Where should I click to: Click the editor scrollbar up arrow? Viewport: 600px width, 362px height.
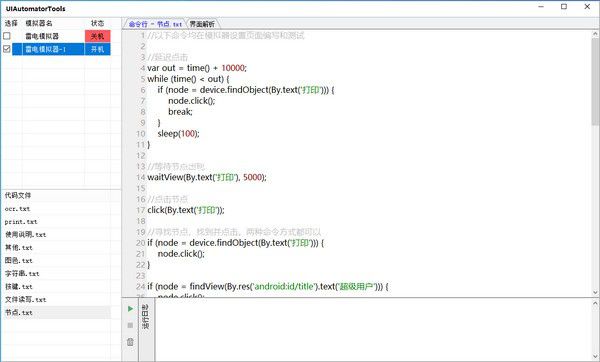(595, 34)
